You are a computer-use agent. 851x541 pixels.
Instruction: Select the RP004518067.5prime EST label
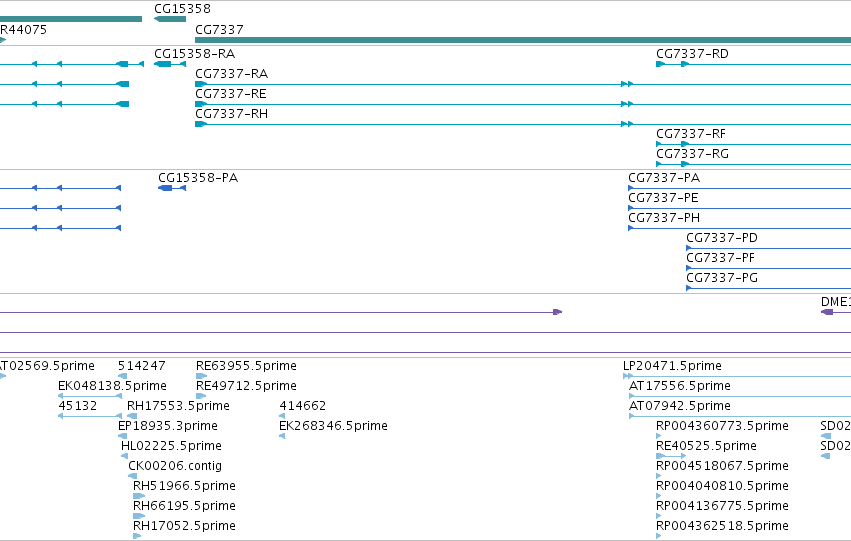[722, 467]
